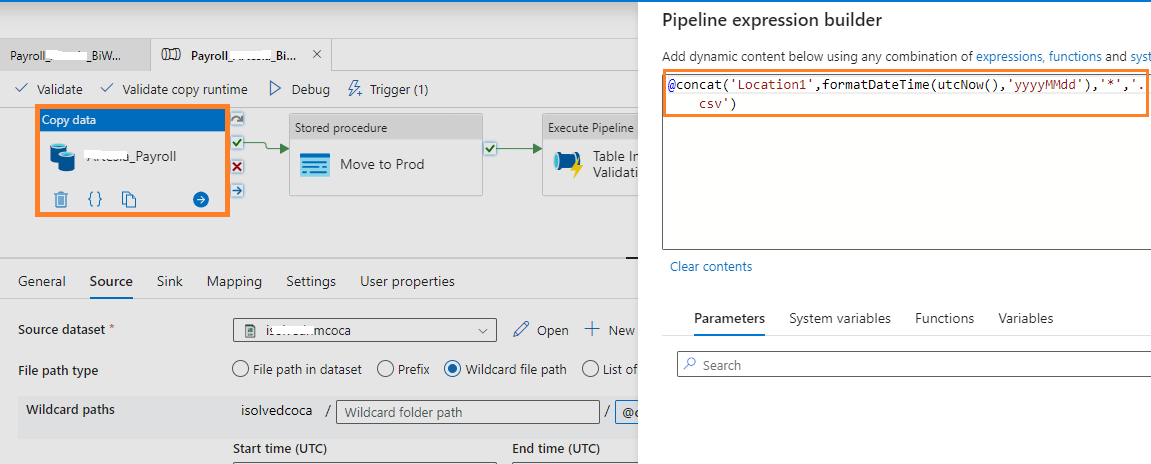Select the File path in dataset option
The height and width of the screenshot is (464, 1151).
coord(240,369)
